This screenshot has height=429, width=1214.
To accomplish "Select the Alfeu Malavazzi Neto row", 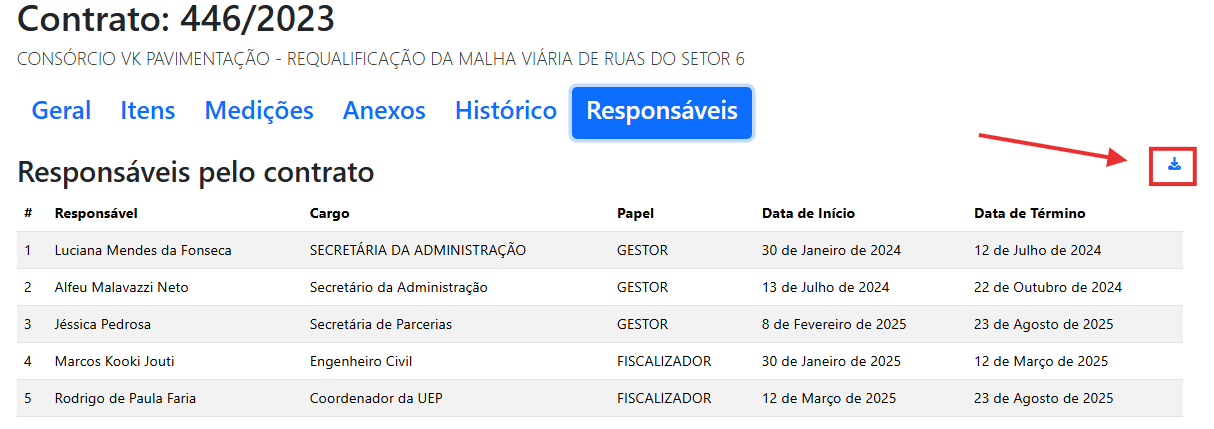I will pyautogui.click(x=121, y=288).
